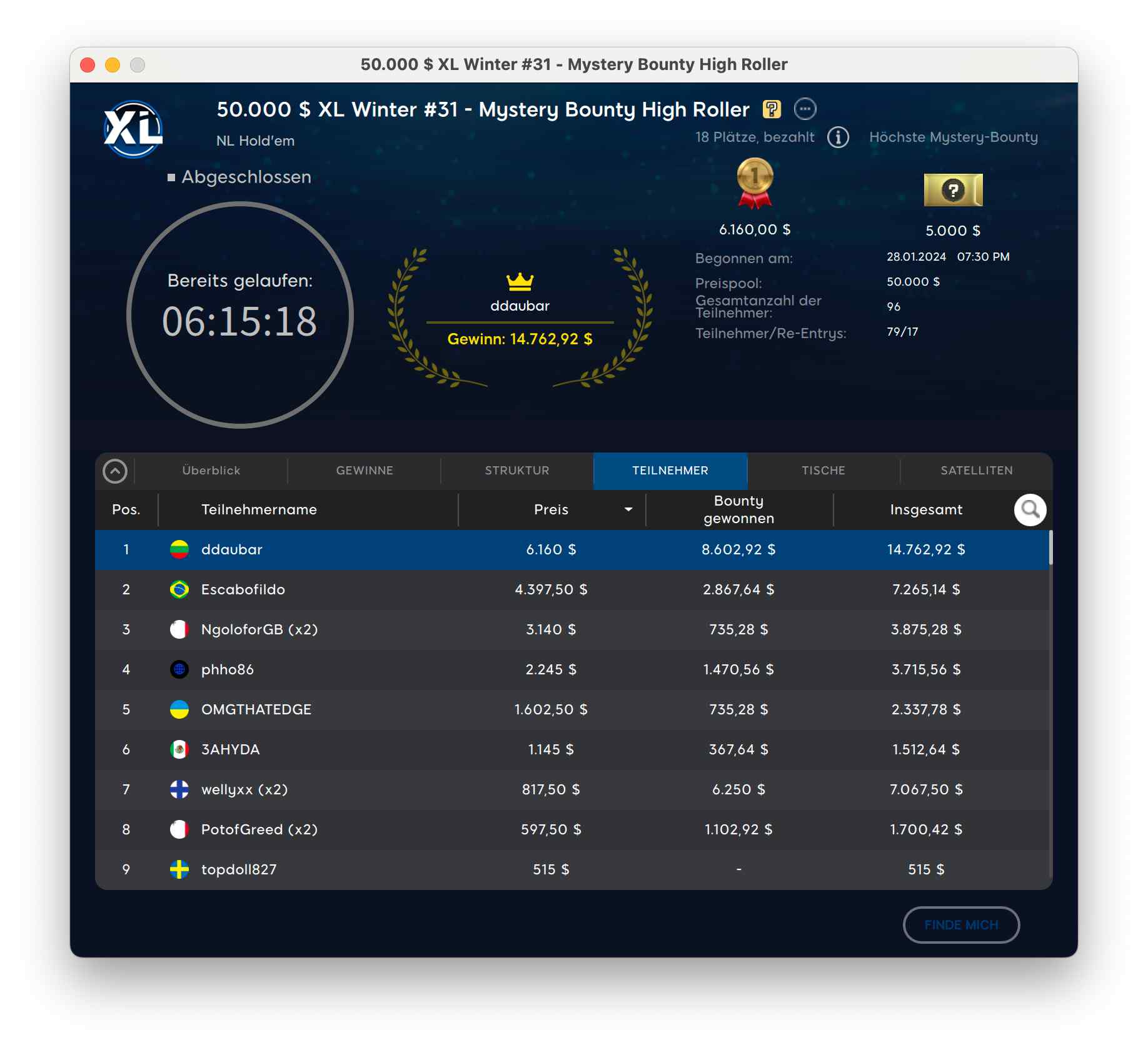Click the Brazil flag next to Escabofildo
The width and height of the screenshot is (1148, 1050).
(179, 589)
